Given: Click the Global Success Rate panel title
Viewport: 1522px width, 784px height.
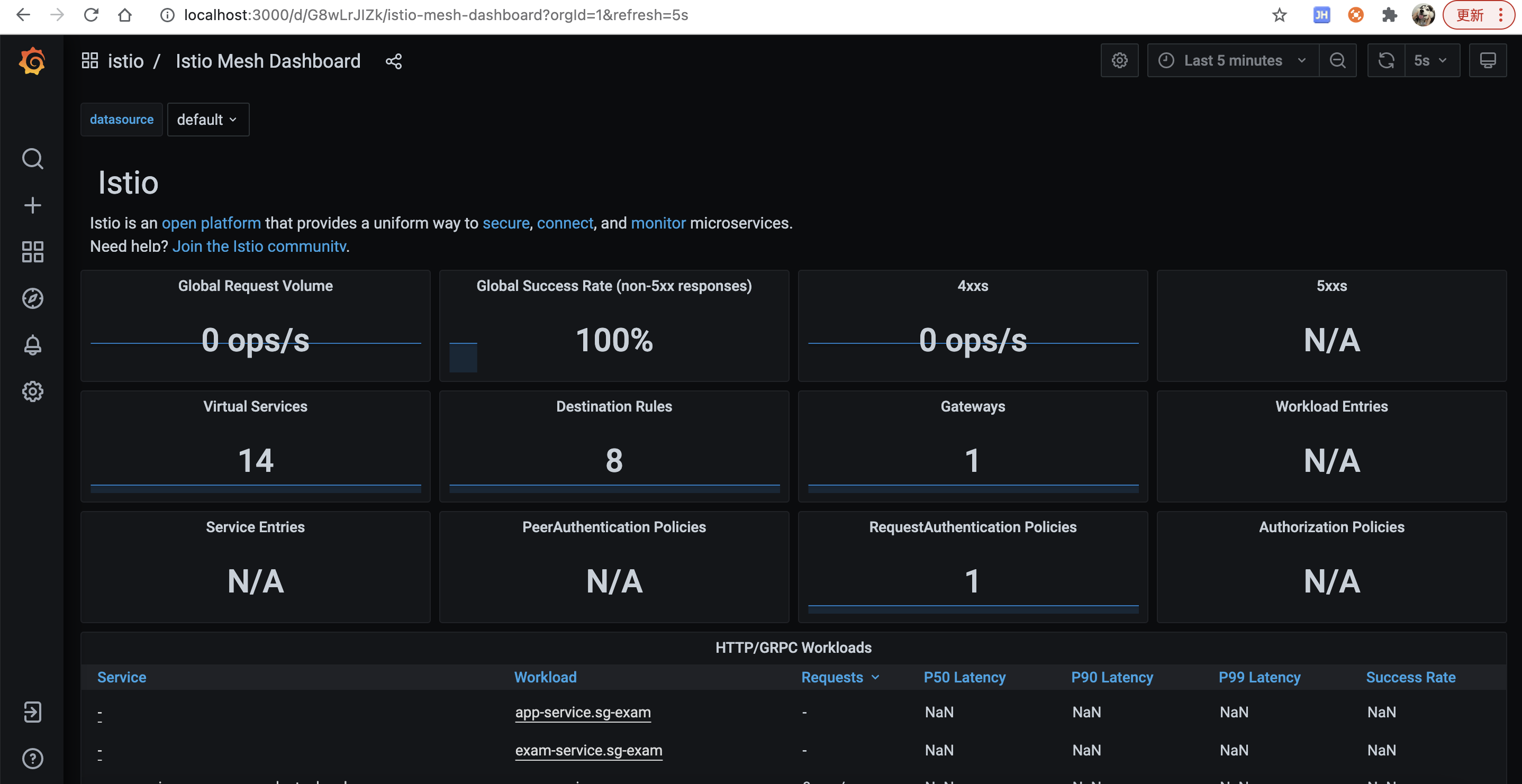Looking at the screenshot, I should pyautogui.click(x=614, y=285).
